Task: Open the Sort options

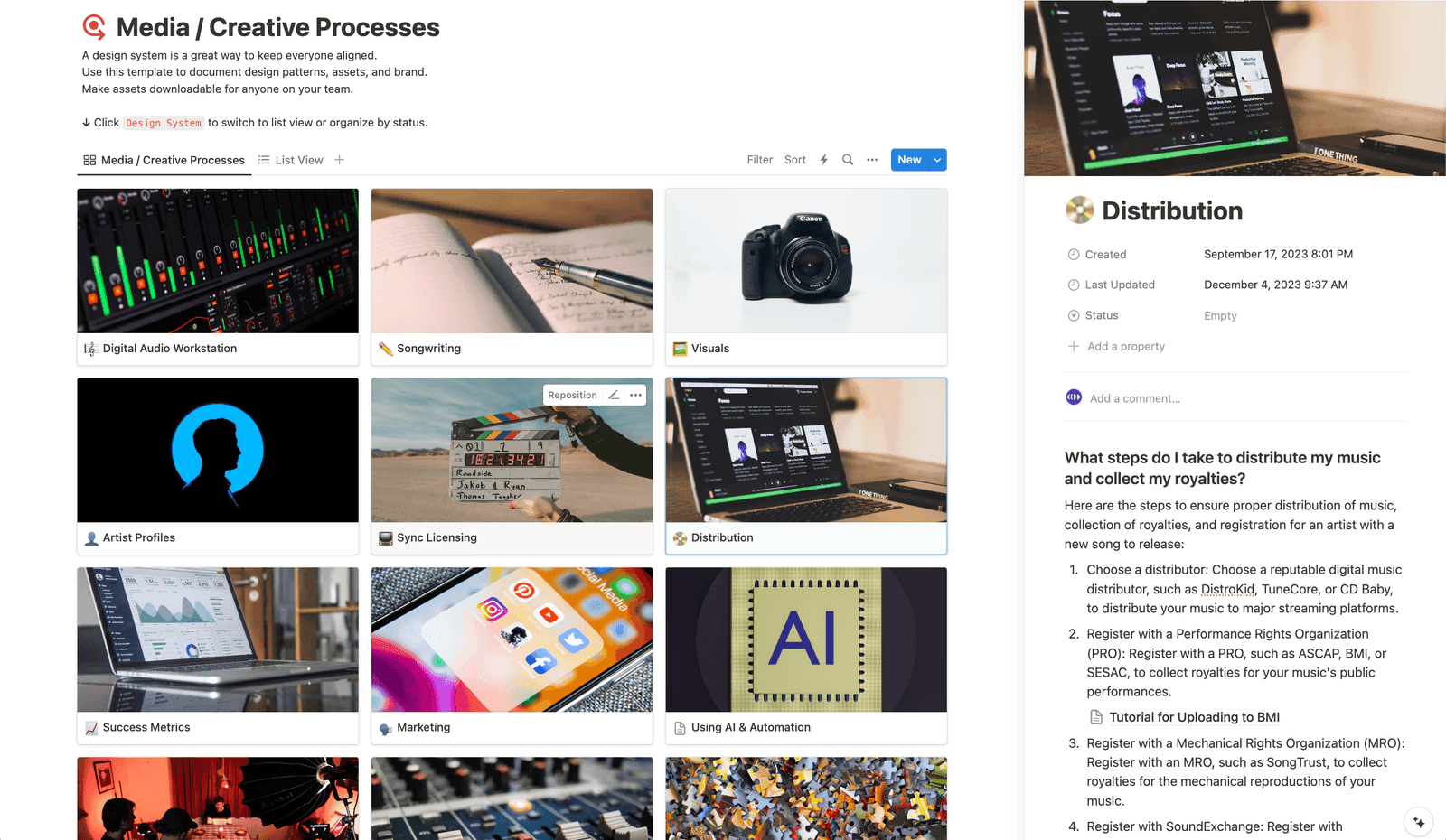Action: point(795,160)
